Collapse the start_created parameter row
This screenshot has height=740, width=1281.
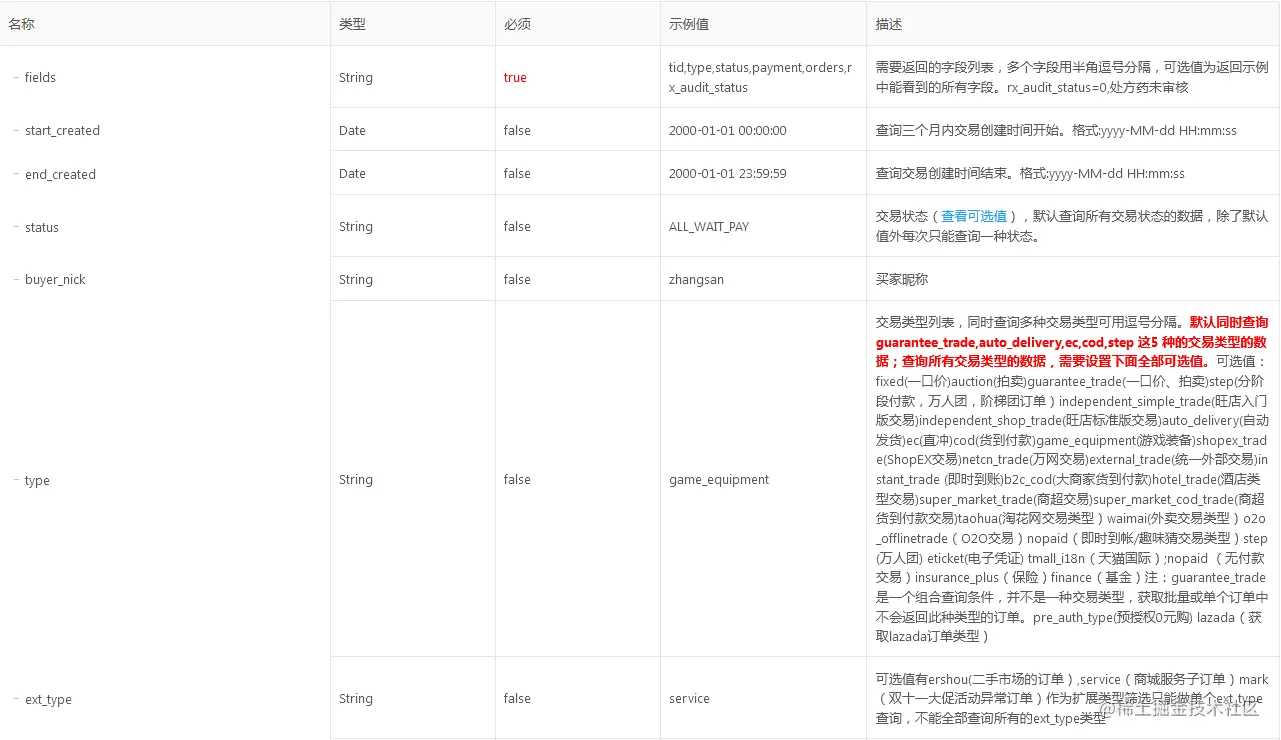click(x=14, y=131)
